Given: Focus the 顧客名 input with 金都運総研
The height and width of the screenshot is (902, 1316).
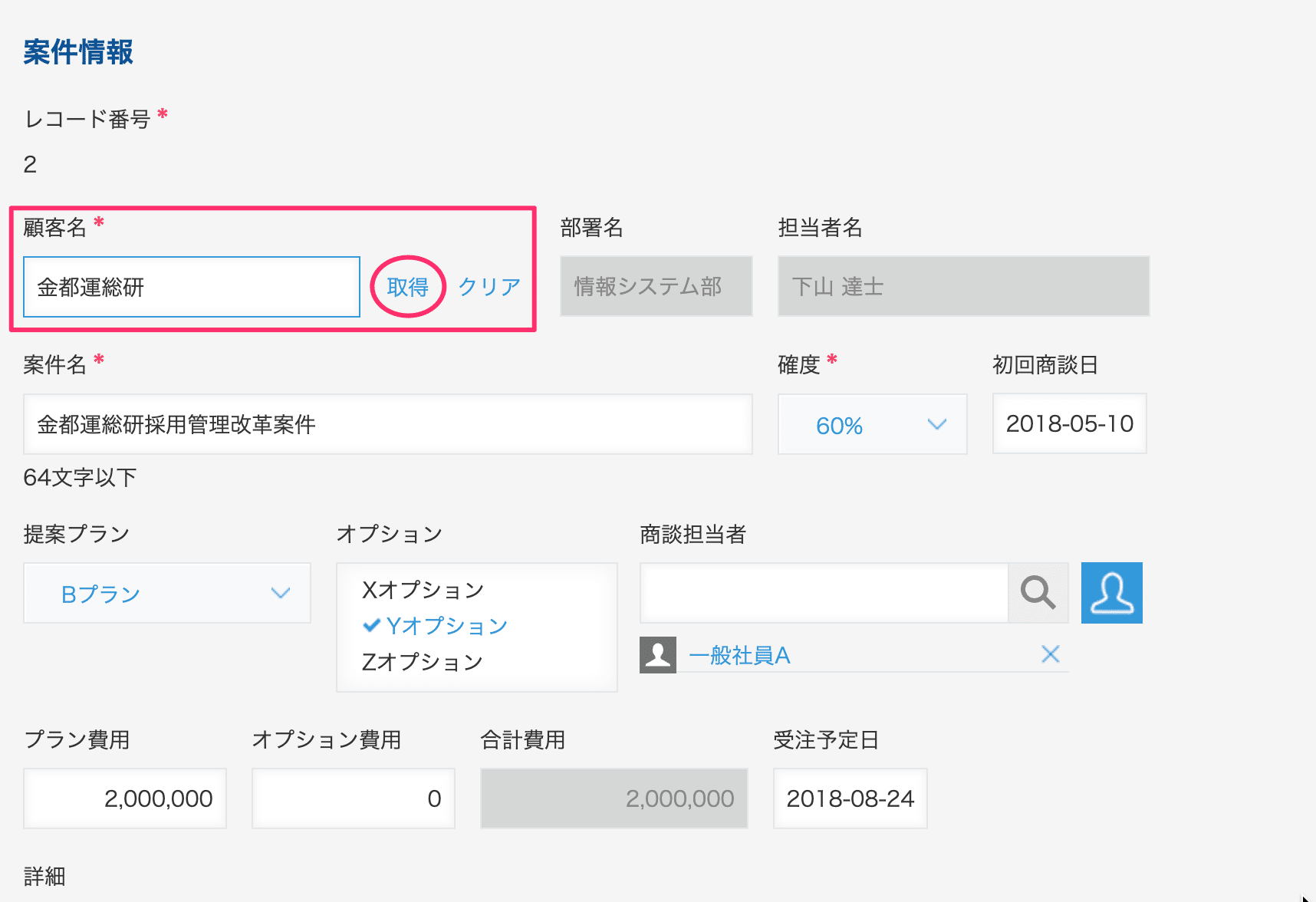Looking at the screenshot, I should pyautogui.click(x=192, y=287).
